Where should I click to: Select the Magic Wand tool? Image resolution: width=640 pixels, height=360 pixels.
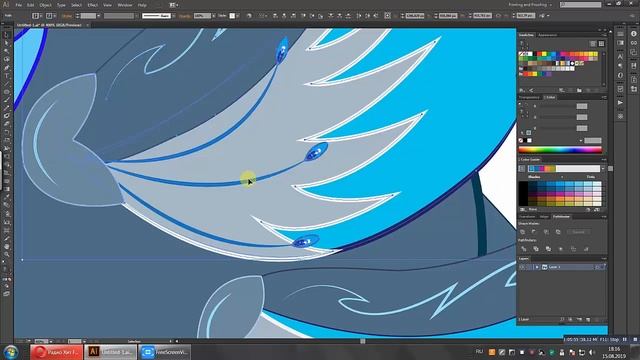tap(6, 51)
